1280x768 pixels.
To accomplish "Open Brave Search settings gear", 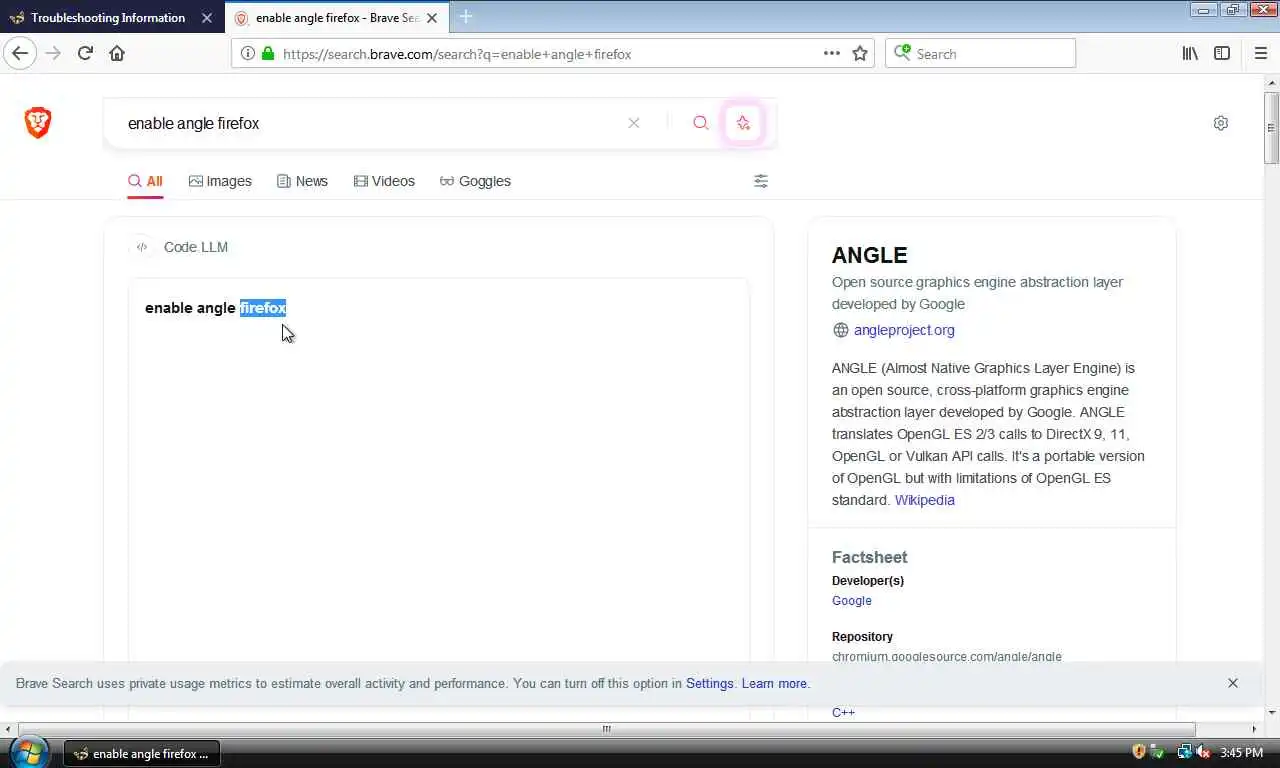I will 1221,123.
